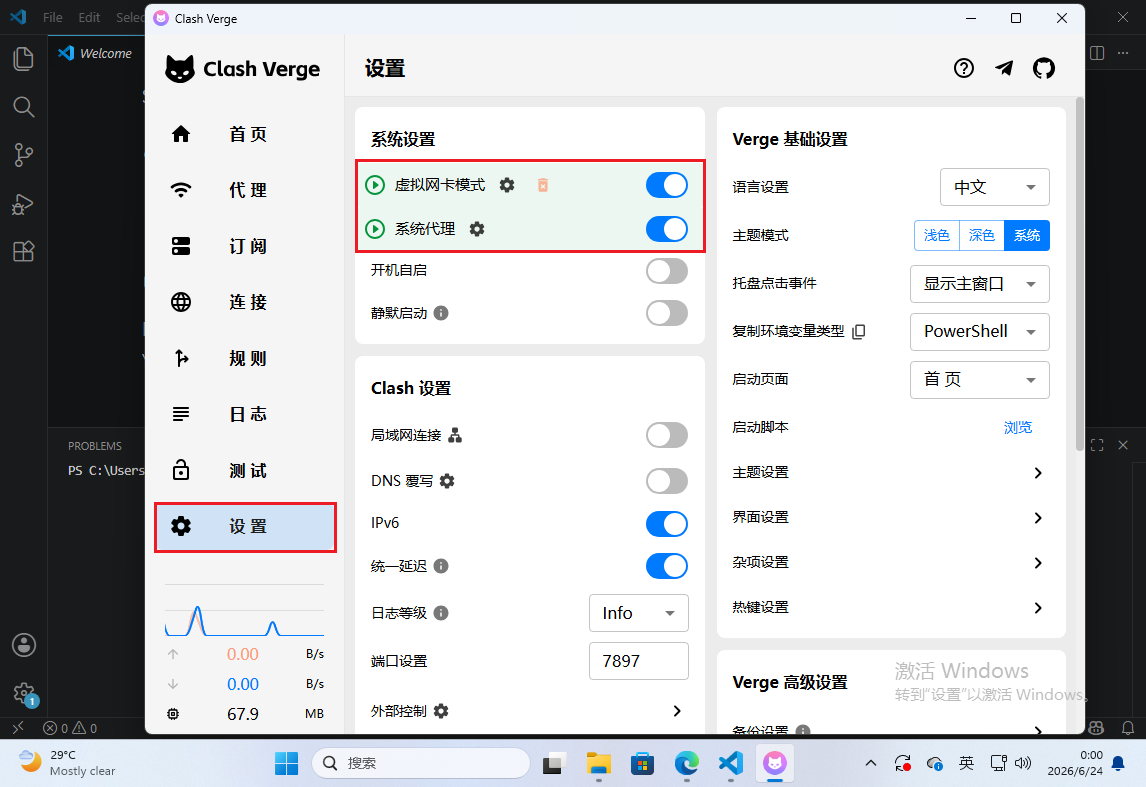Enable the 静默启动 toggle

[x=667, y=313]
